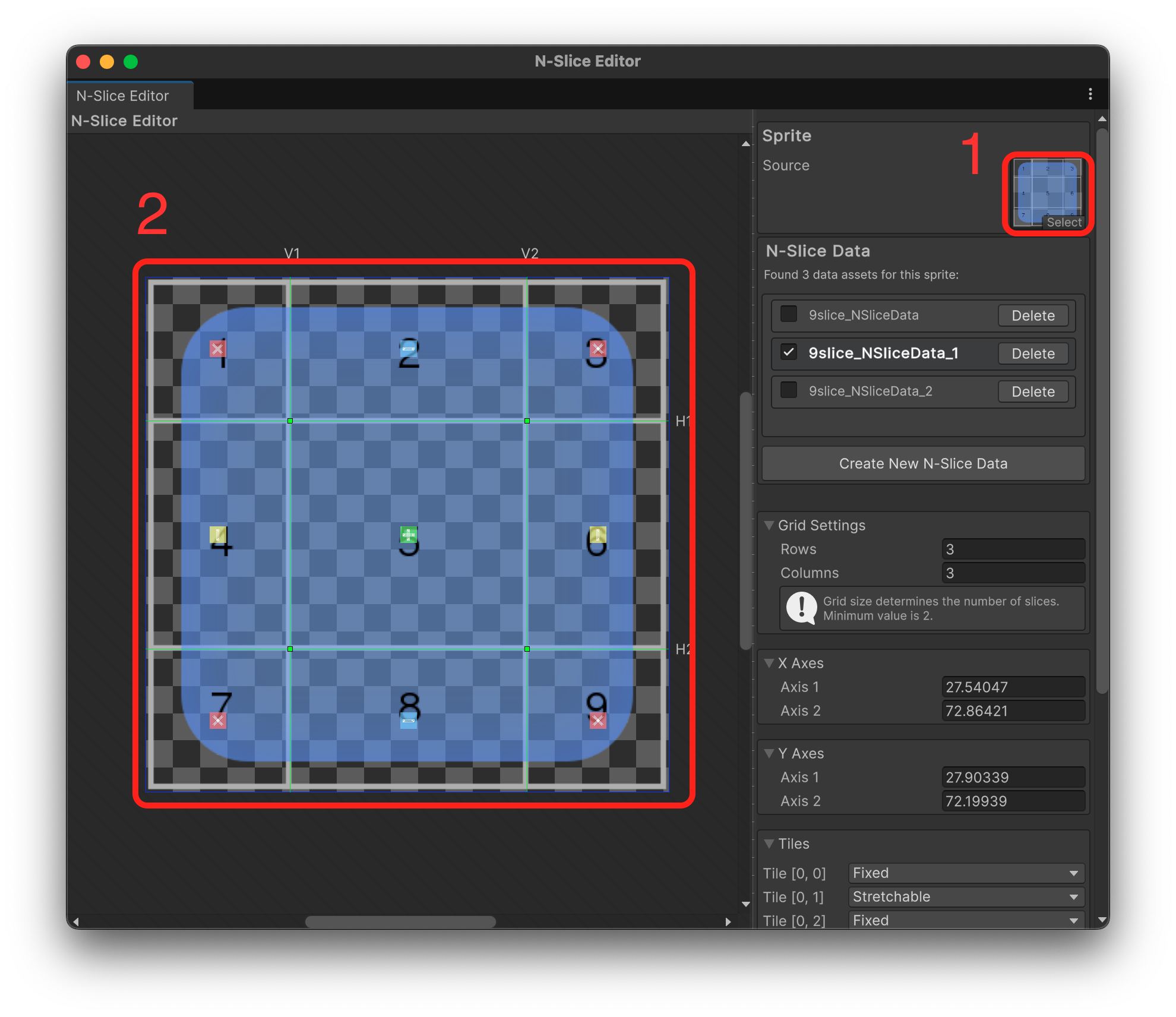Click the V2 axis label
1176x1017 pixels.
(529, 253)
